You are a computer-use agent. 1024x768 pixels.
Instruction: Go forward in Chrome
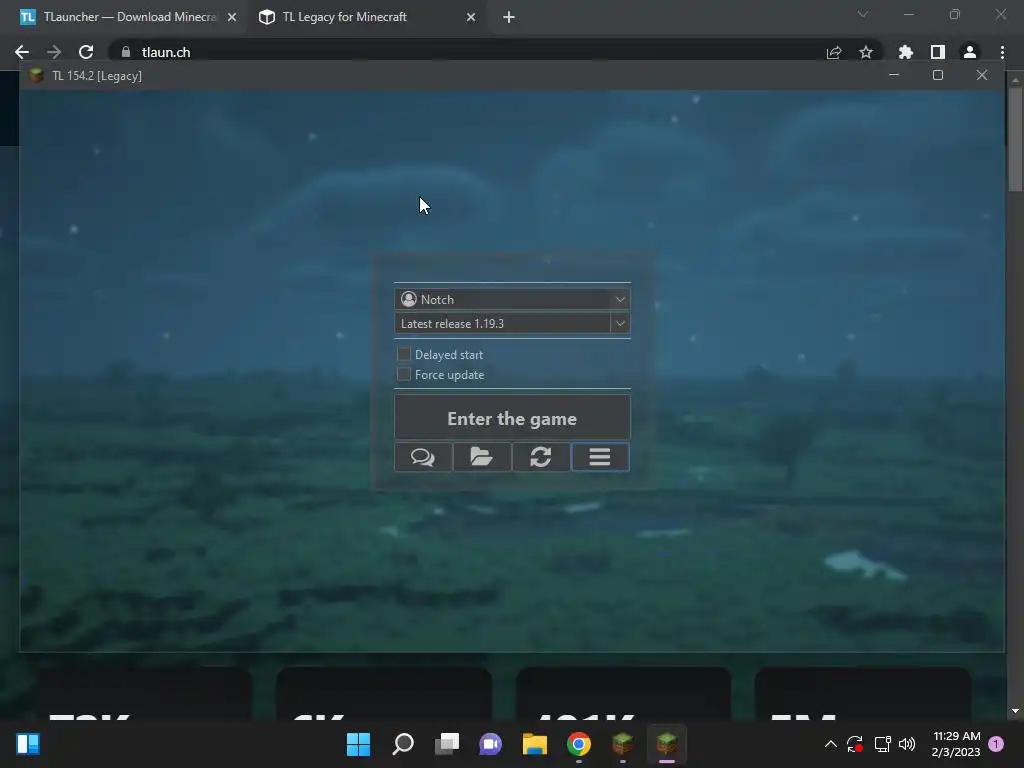54,52
